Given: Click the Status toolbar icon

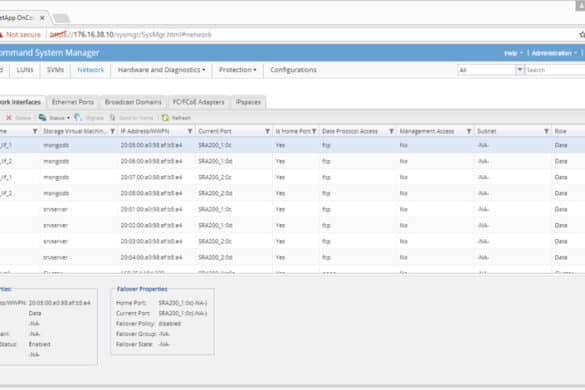Looking at the screenshot, I should (43, 118).
